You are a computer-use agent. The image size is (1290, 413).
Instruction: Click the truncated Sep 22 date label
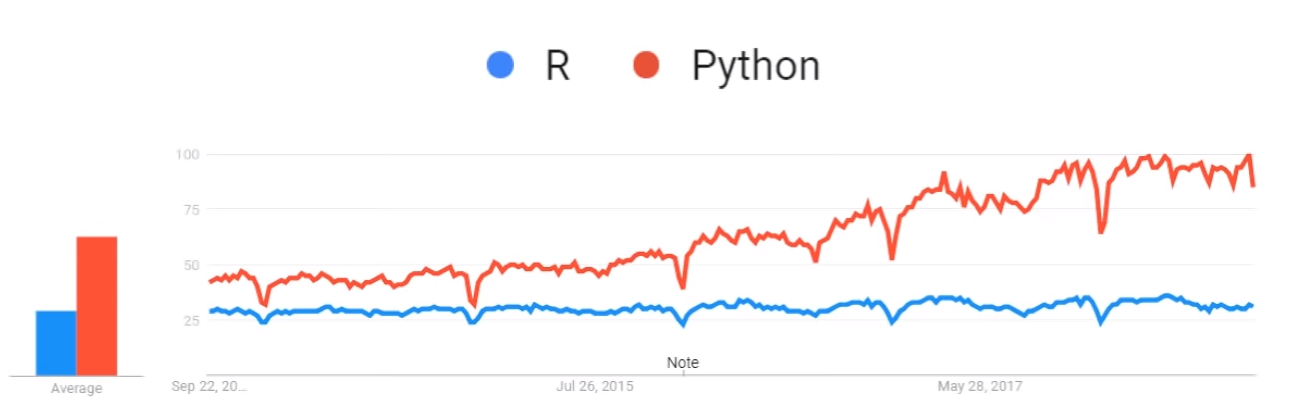click(x=210, y=386)
